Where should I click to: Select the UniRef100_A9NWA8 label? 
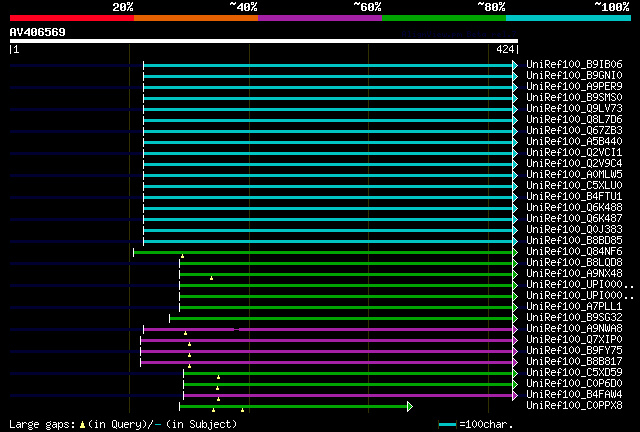[574, 329]
